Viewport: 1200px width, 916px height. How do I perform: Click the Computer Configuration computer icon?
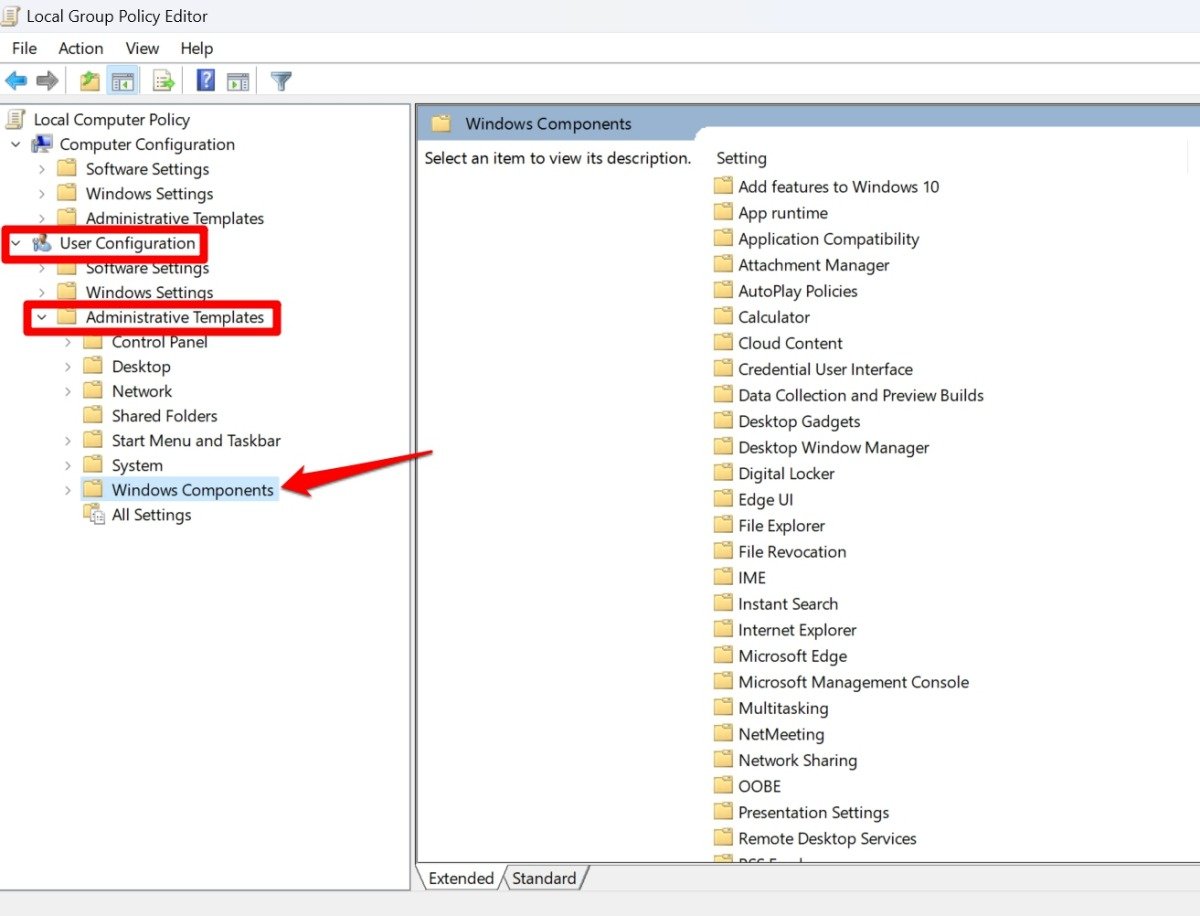tap(43, 144)
